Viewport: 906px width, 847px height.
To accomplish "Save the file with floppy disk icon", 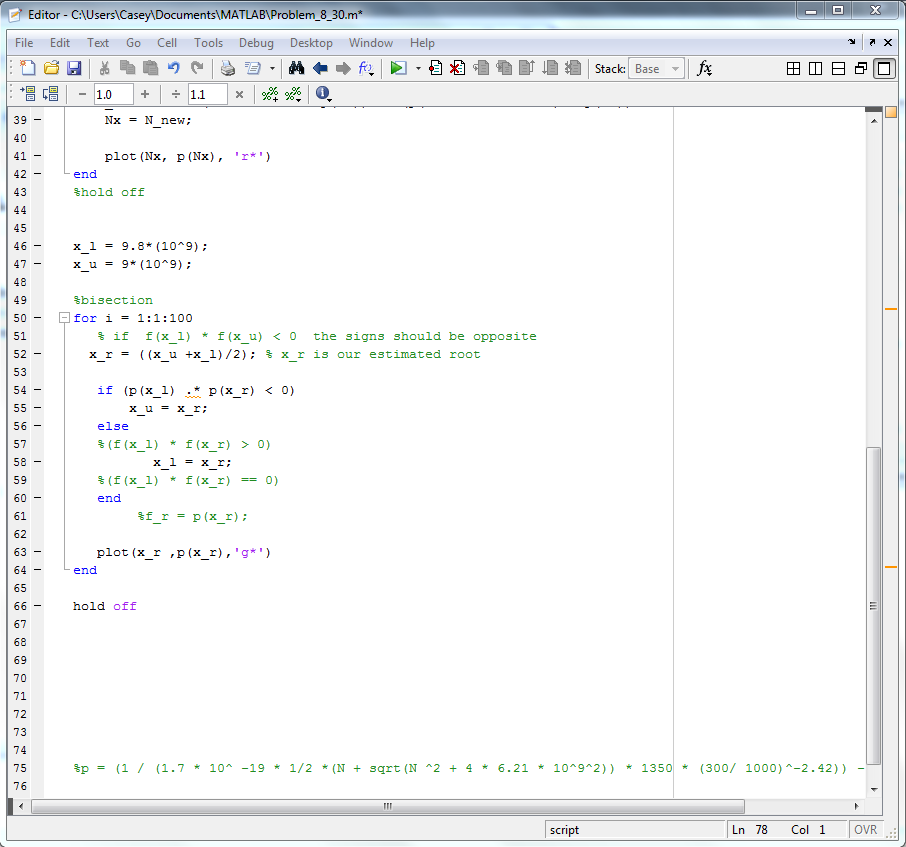I will point(74,68).
